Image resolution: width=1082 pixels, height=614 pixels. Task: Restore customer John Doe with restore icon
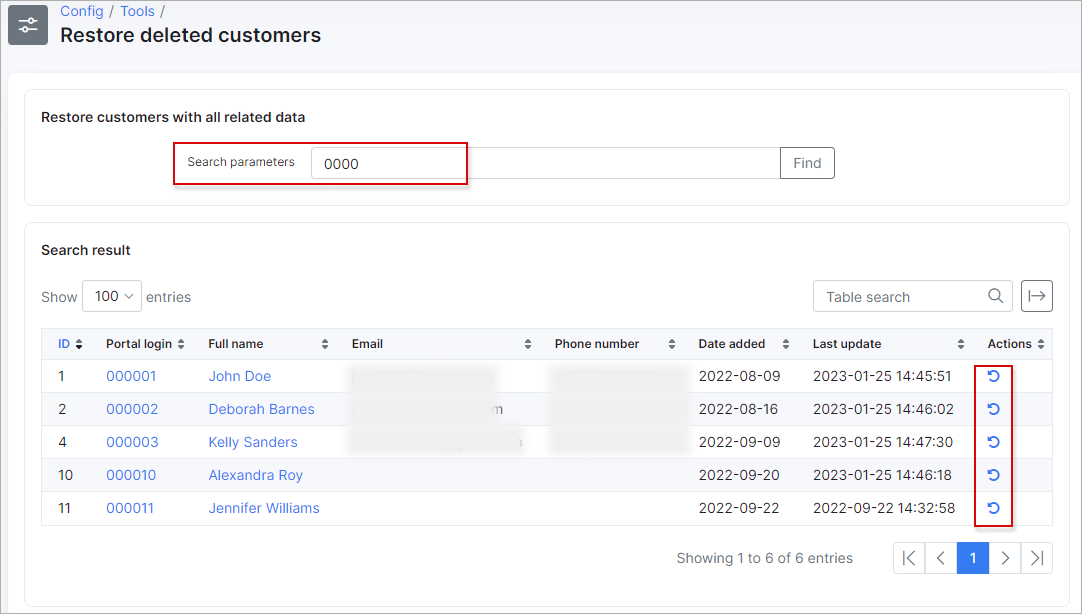click(x=994, y=376)
